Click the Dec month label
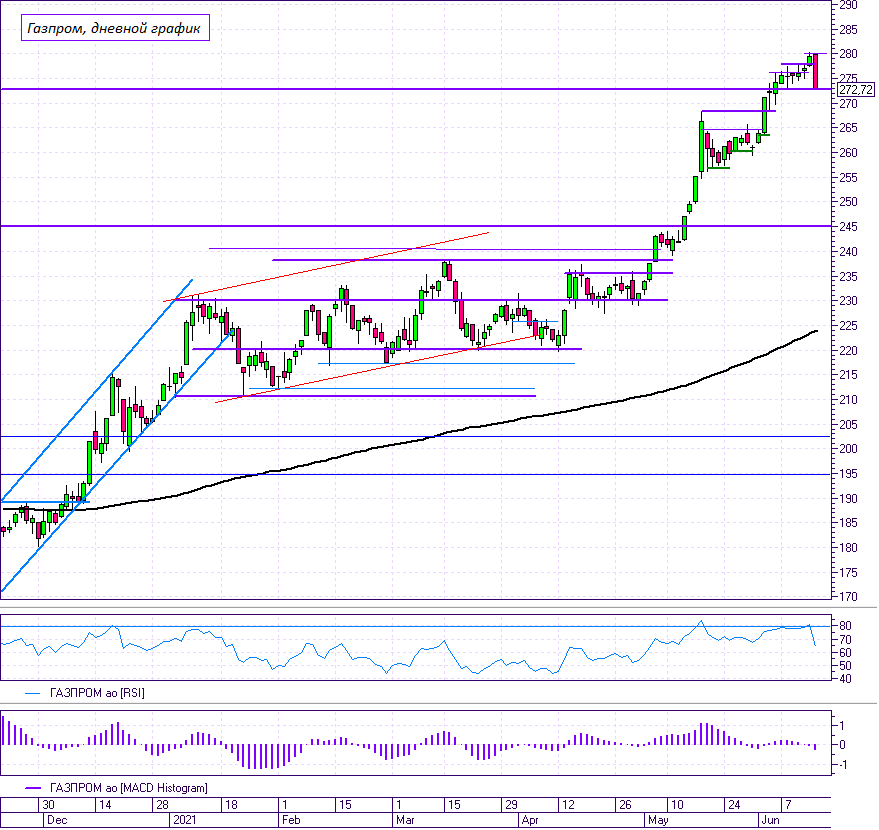This screenshot has height=830, width=879. tap(57, 820)
